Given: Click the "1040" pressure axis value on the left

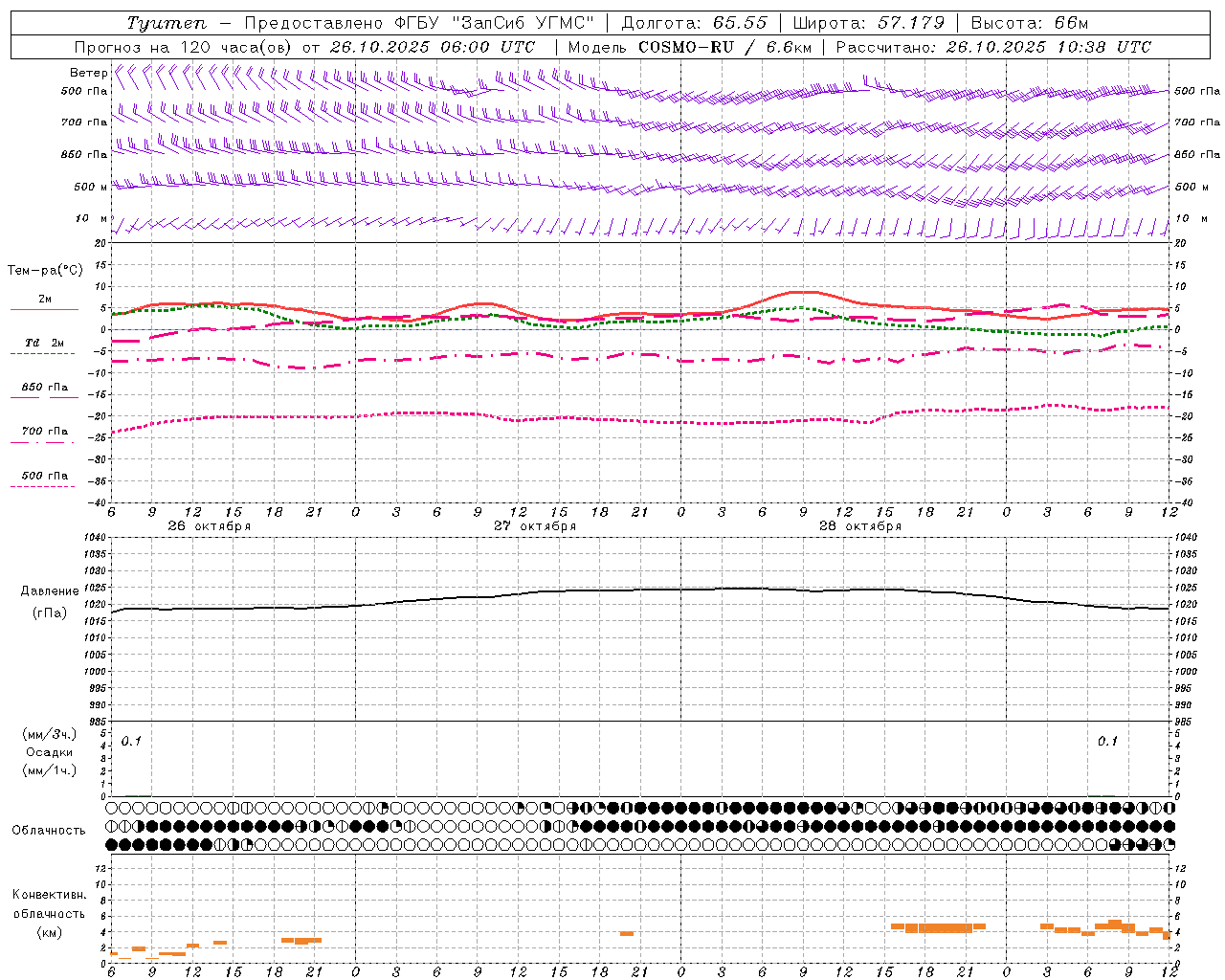Looking at the screenshot, I should tap(94, 538).
